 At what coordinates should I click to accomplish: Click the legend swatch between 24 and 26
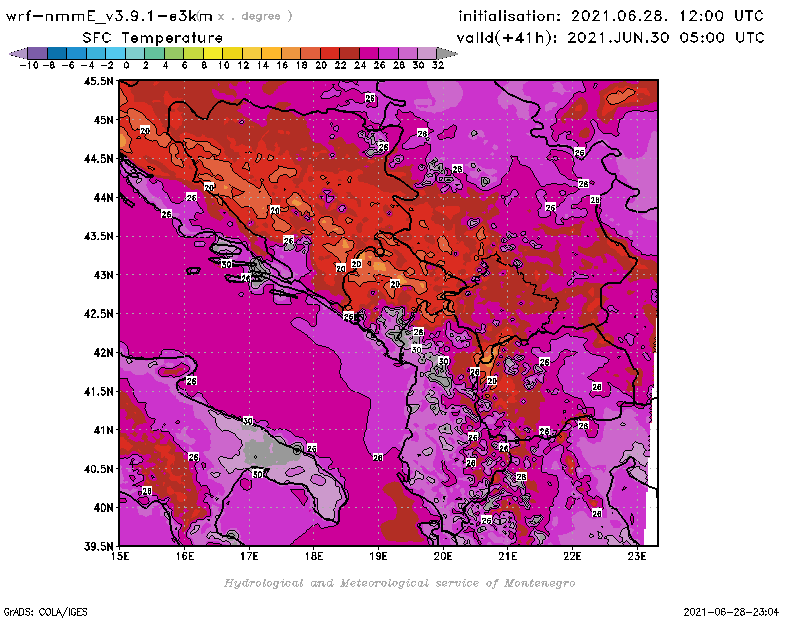[369, 53]
